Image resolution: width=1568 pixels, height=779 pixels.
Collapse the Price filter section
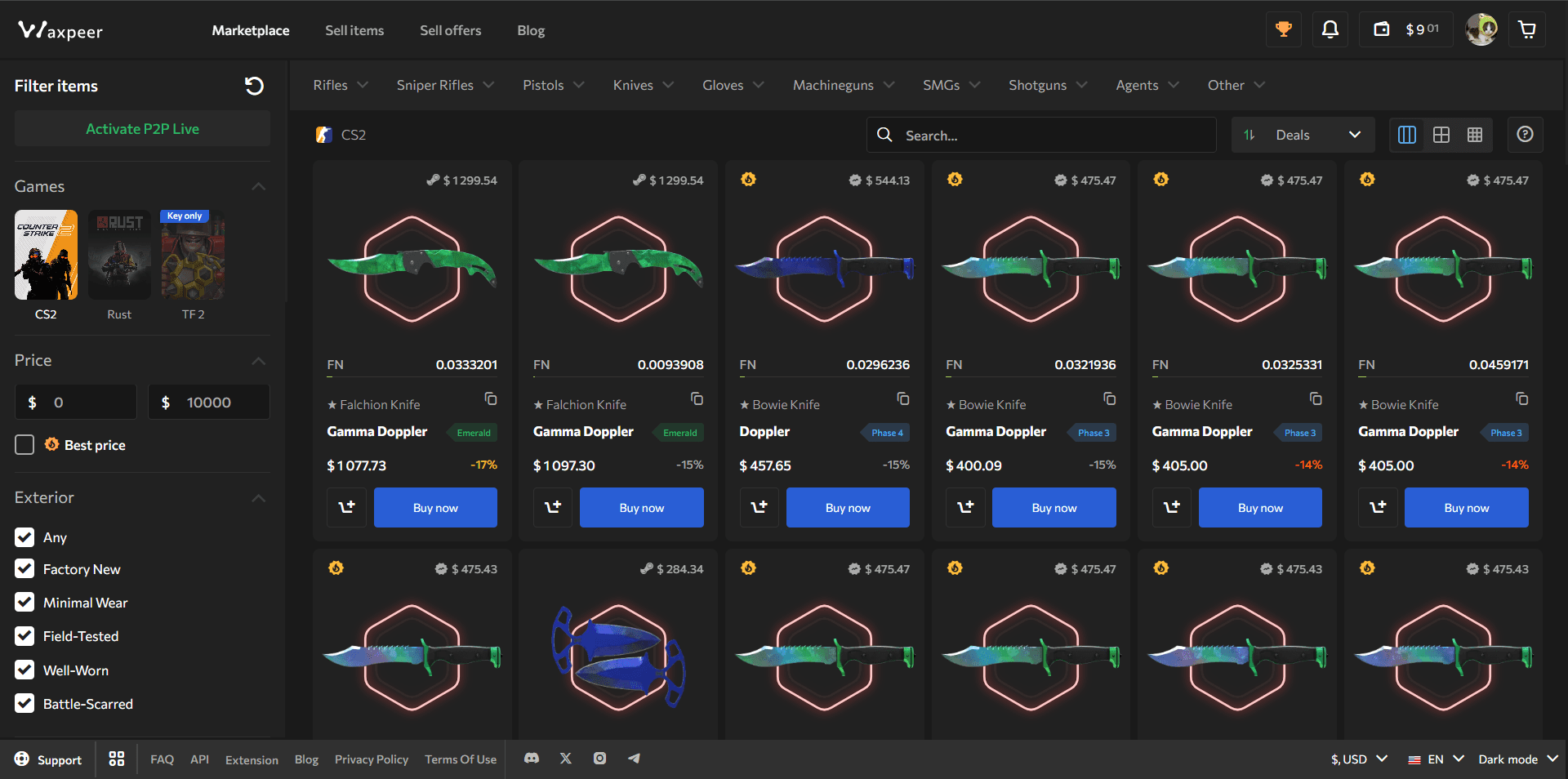pos(259,361)
